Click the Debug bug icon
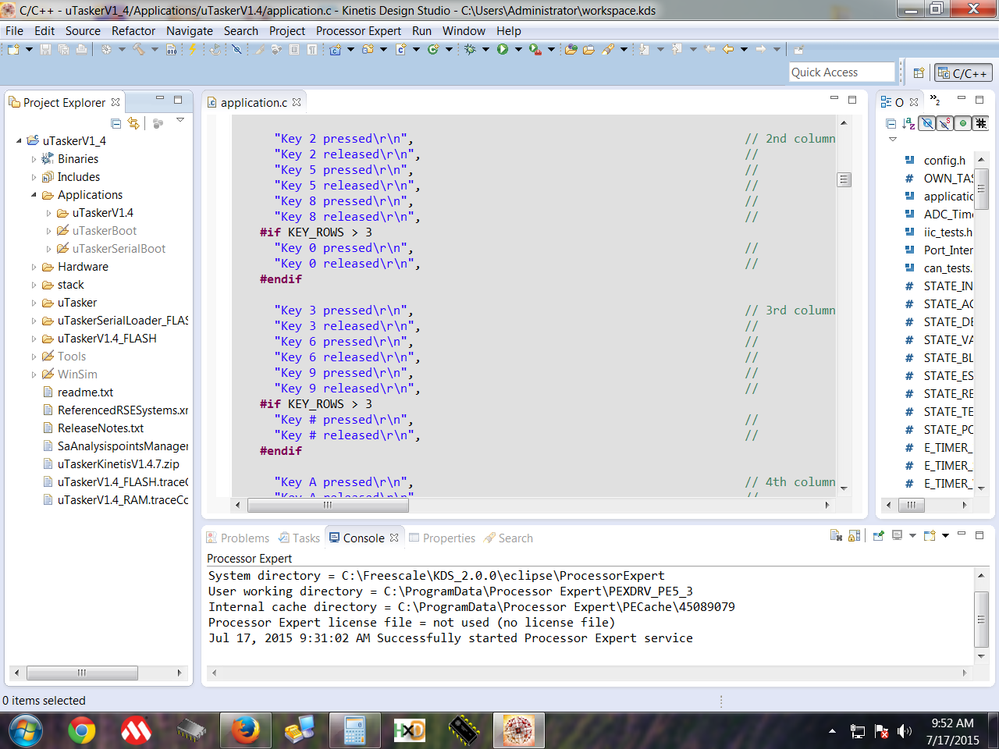 point(470,49)
